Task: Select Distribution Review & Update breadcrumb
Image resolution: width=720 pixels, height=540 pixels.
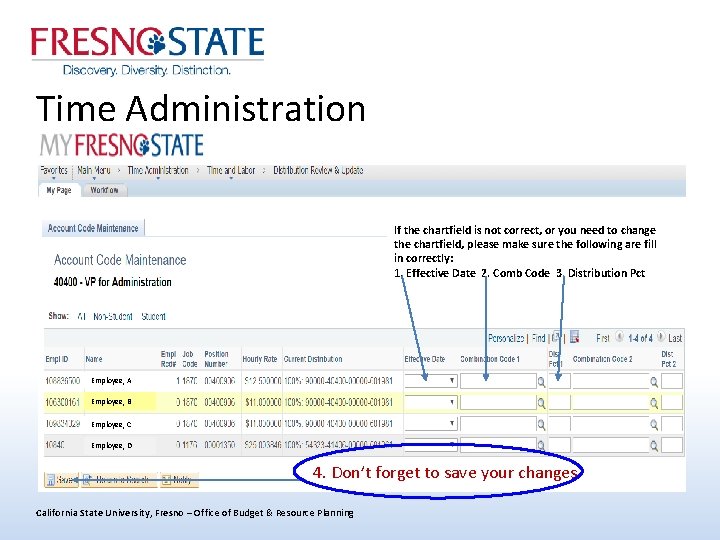Action: click(x=318, y=170)
